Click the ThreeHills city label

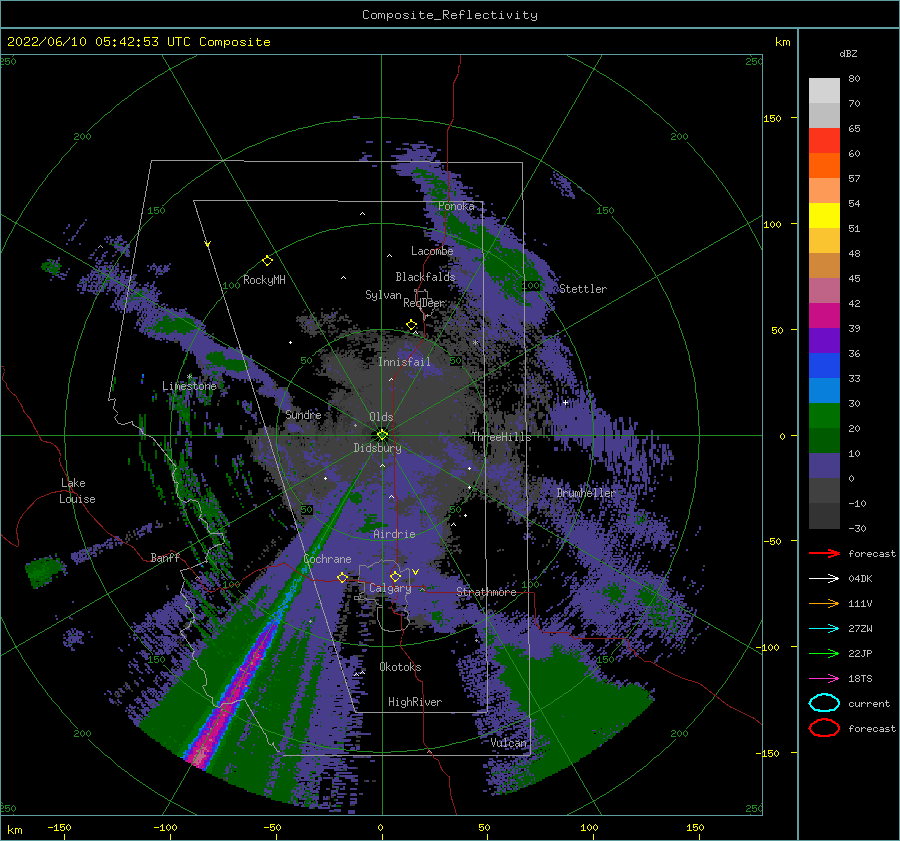point(501,437)
